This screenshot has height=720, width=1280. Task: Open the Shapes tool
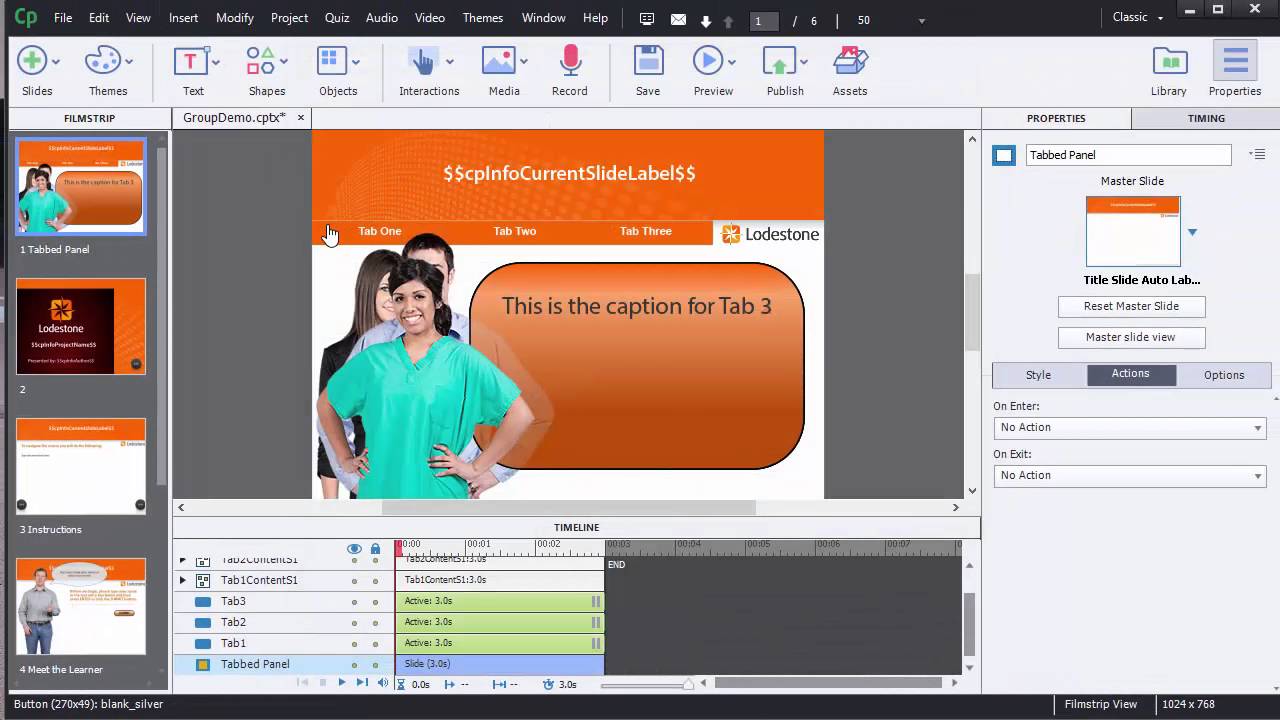pyautogui.click(x=261, y=61)
